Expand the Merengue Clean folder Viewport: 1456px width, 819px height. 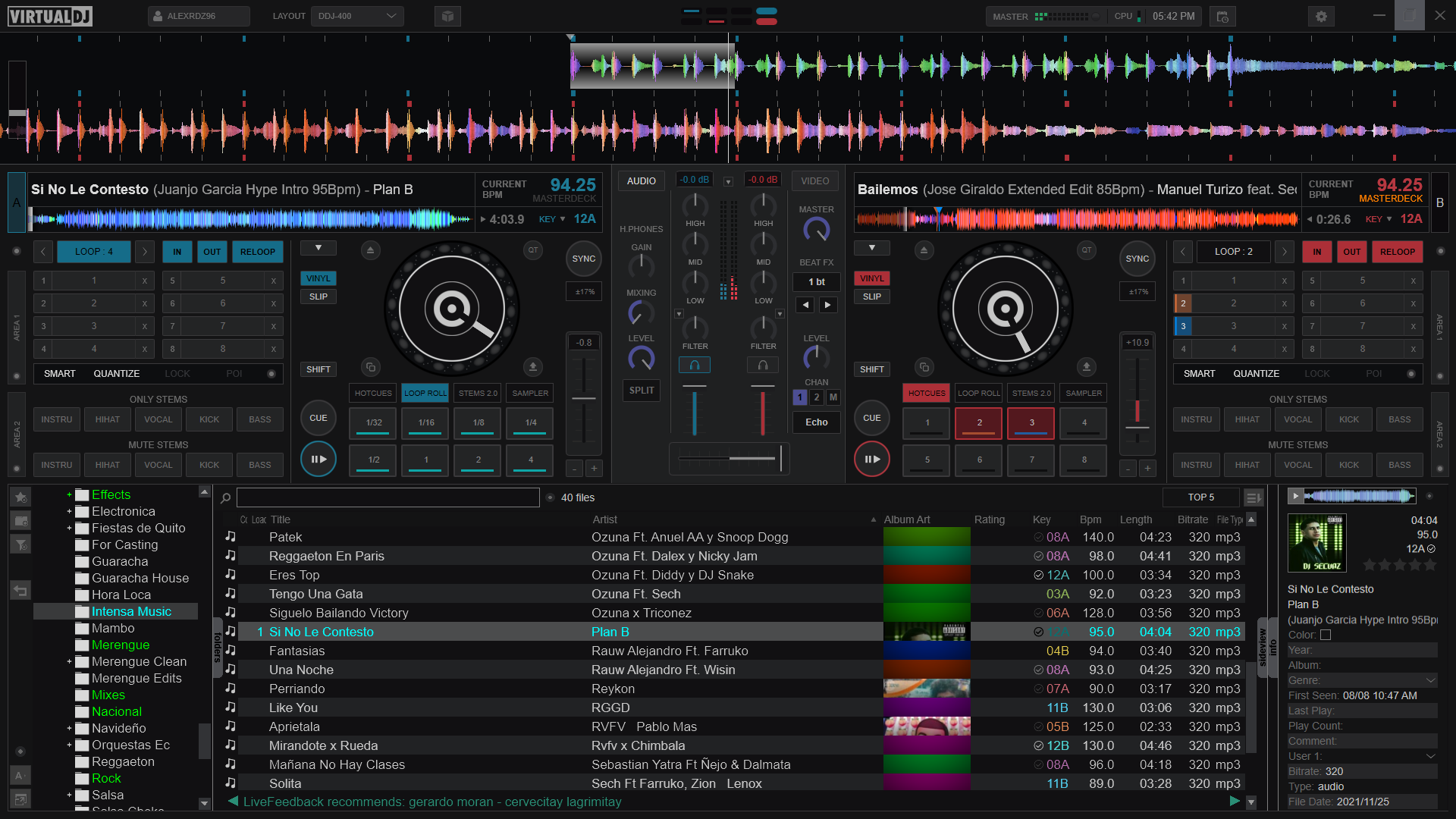(69, 661)
